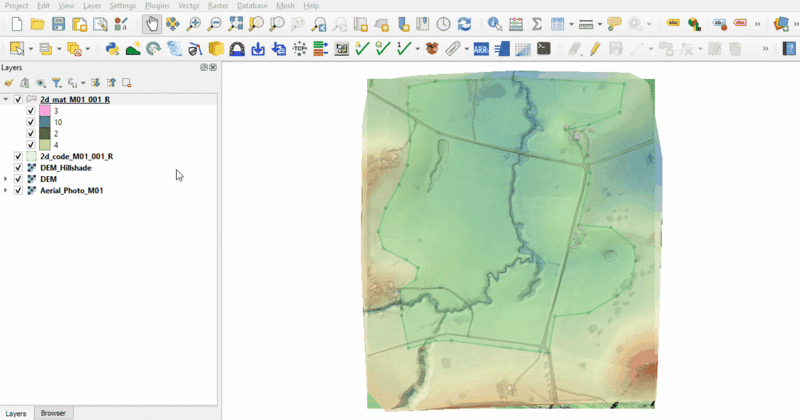The height and width of the screenshot is (420, 800).
Task: Click the pink swatch for material 3
Action: [x=44, y=111]
